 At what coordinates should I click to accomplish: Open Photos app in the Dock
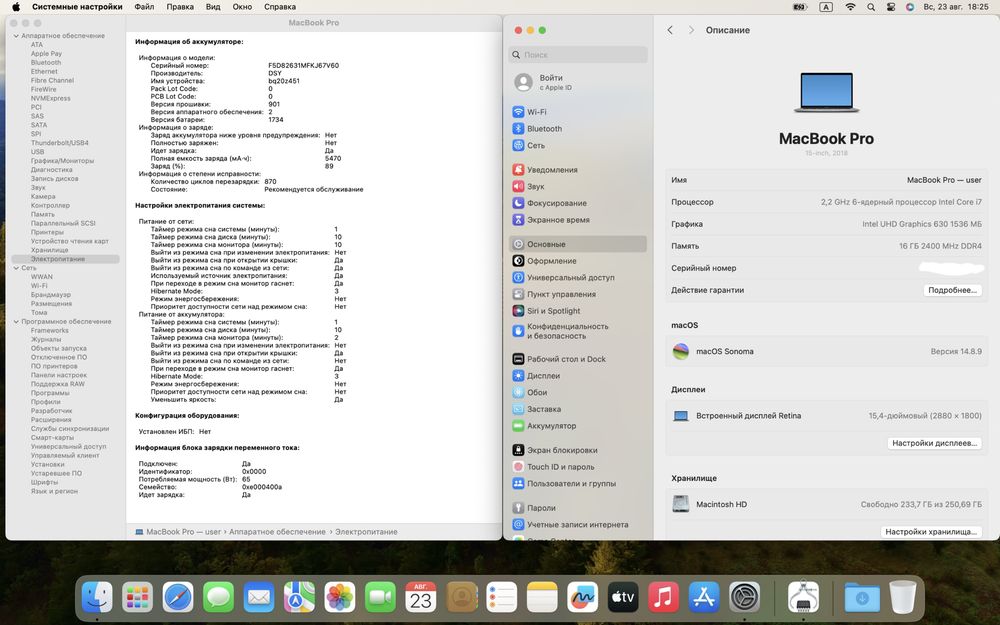coord(340,598)
